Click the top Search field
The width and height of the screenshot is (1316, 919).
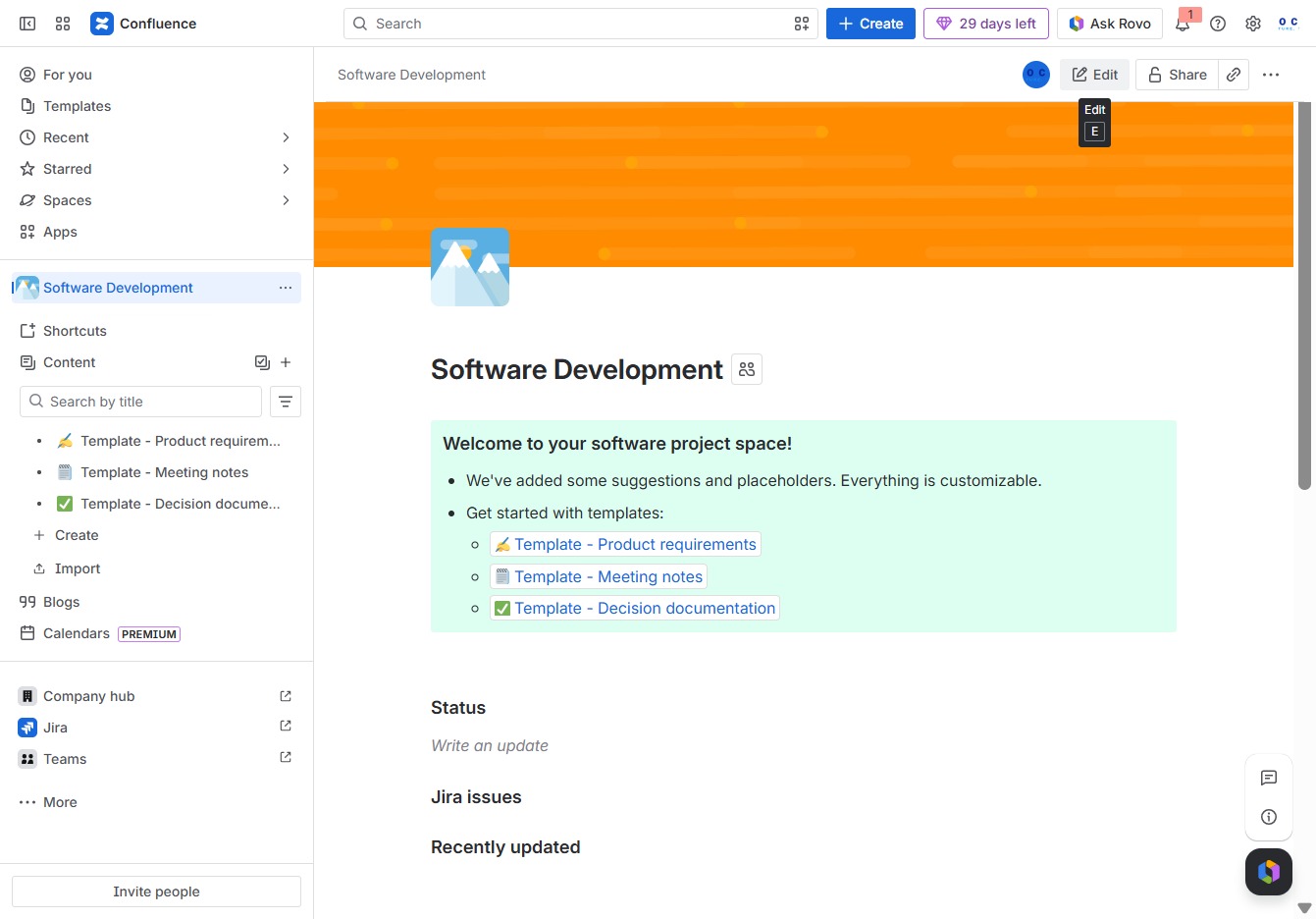(581, 24)
